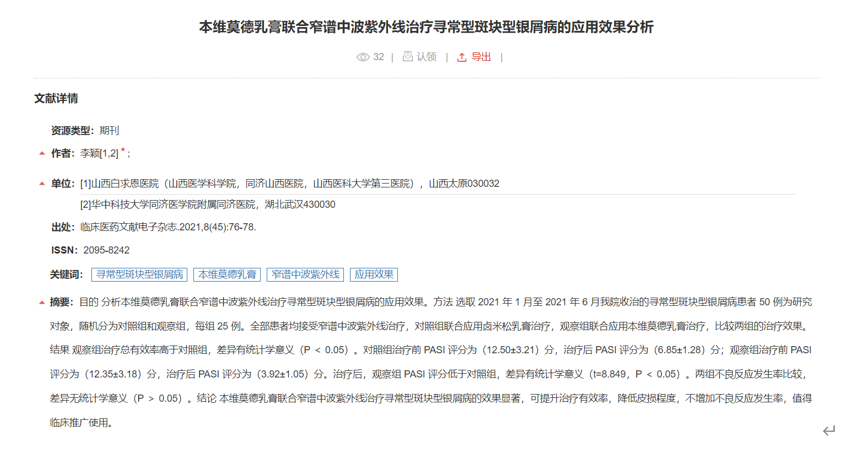This screenshot has width=855, height=450.
Task: Click the article title heading
Action: click(x=427, y=27)
